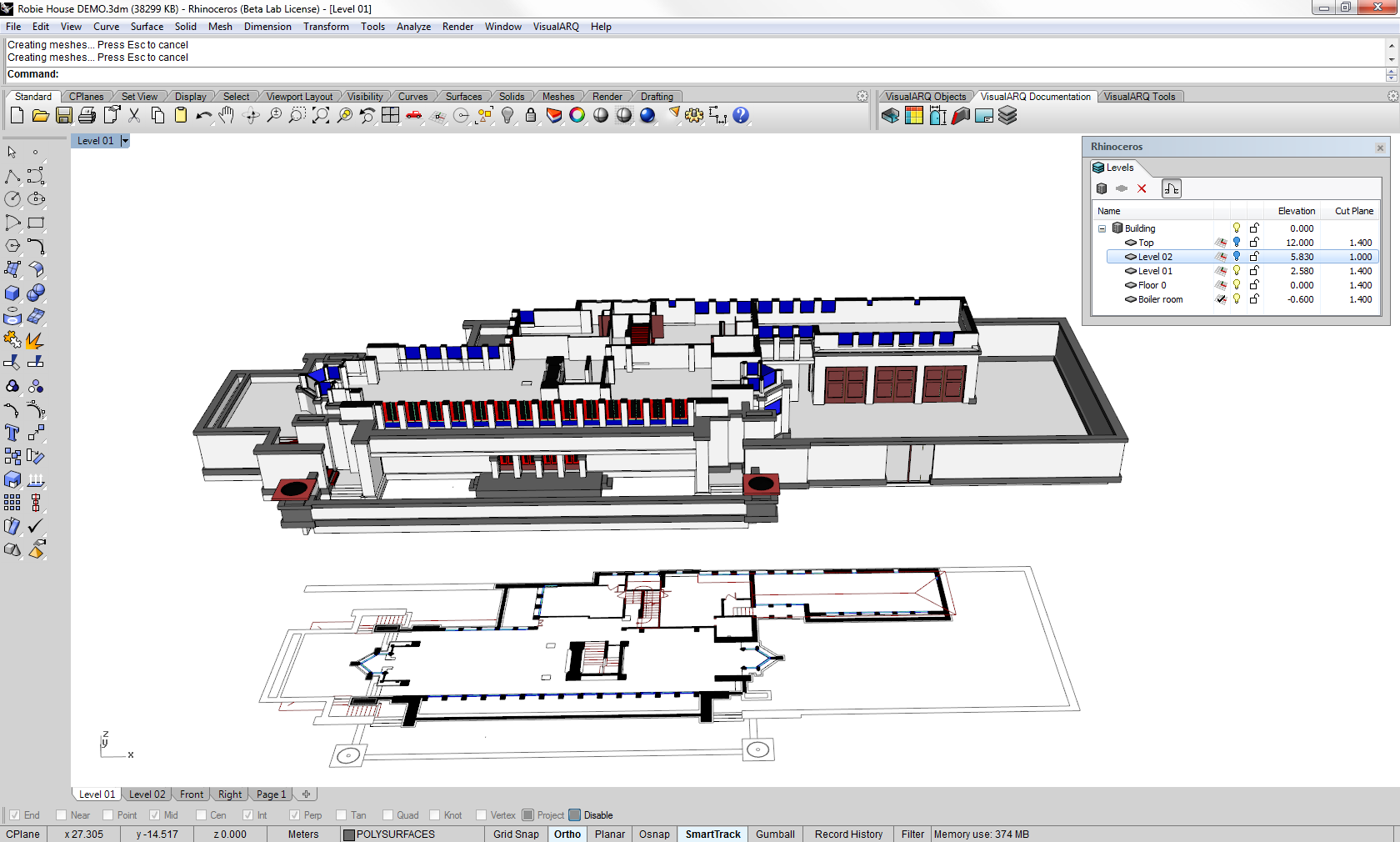This screenshot has height=842, width=1400.
Task: Click the Command input line
Action: click(x=696, y=74)
